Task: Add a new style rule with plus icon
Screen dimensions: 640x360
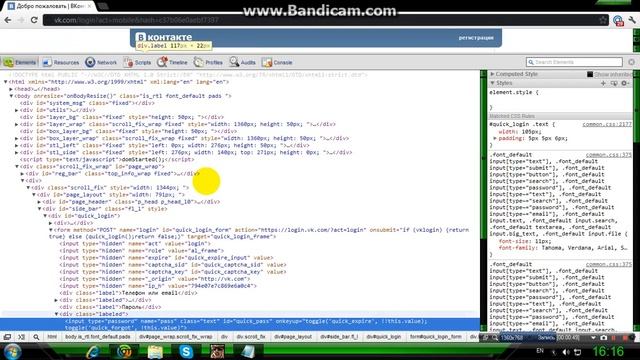Action: coord(603,83)
